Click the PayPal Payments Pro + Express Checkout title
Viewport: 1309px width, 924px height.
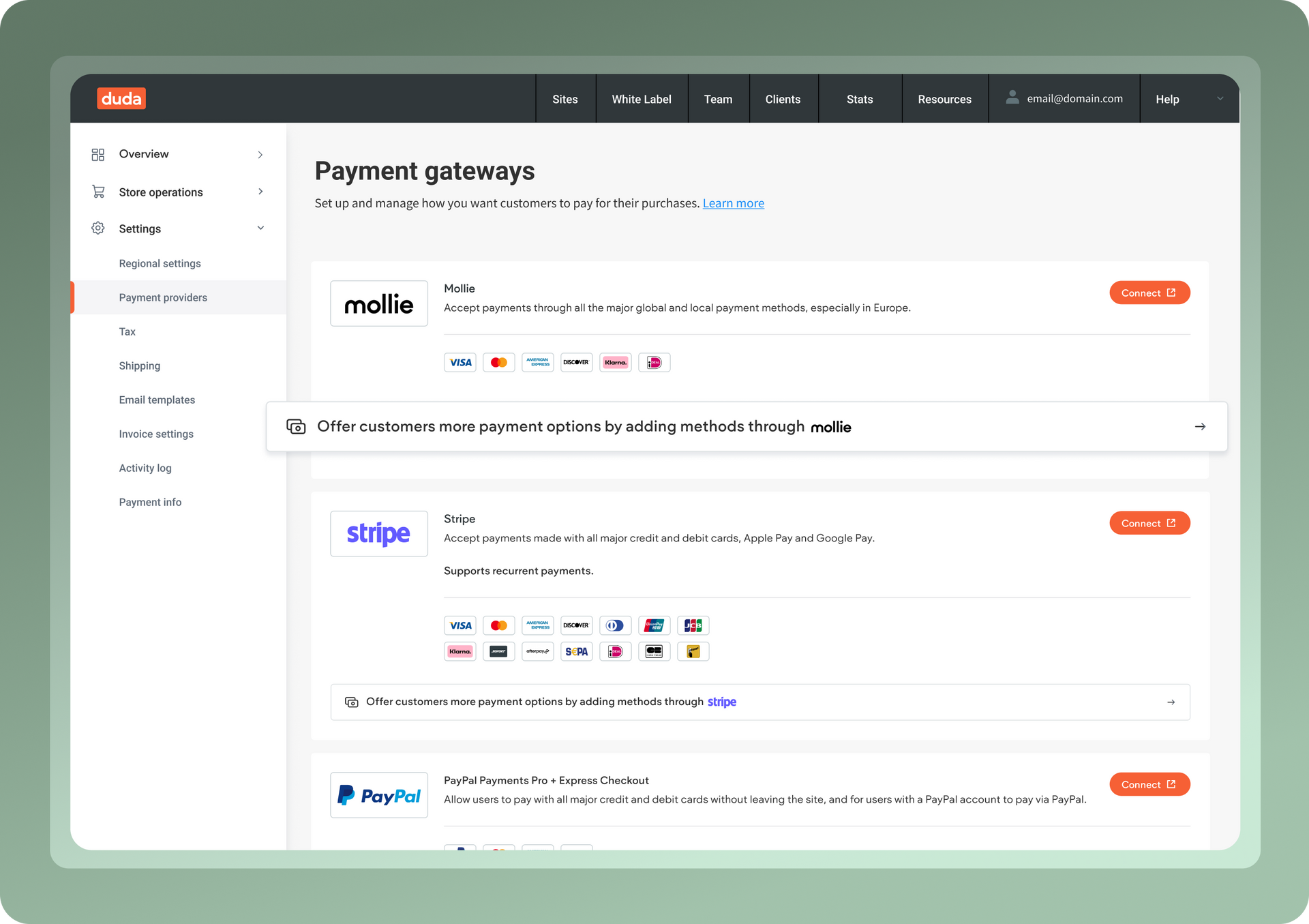coord(546,780)
